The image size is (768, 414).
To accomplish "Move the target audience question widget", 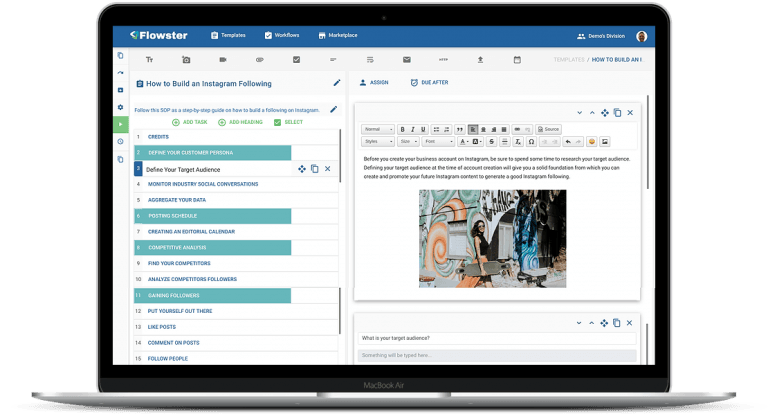I will [604, 323].
